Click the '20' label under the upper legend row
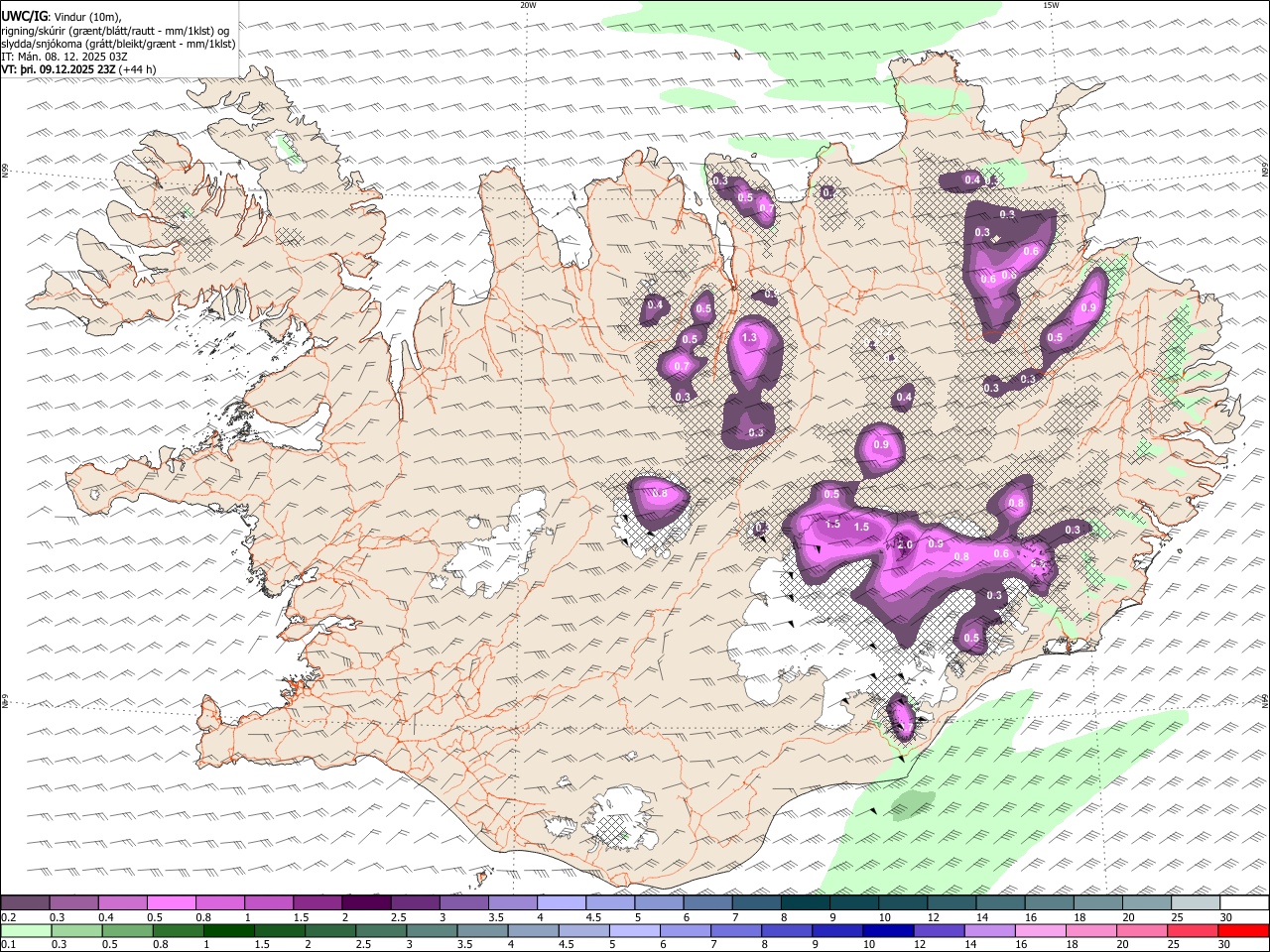 click(1128, 917)
